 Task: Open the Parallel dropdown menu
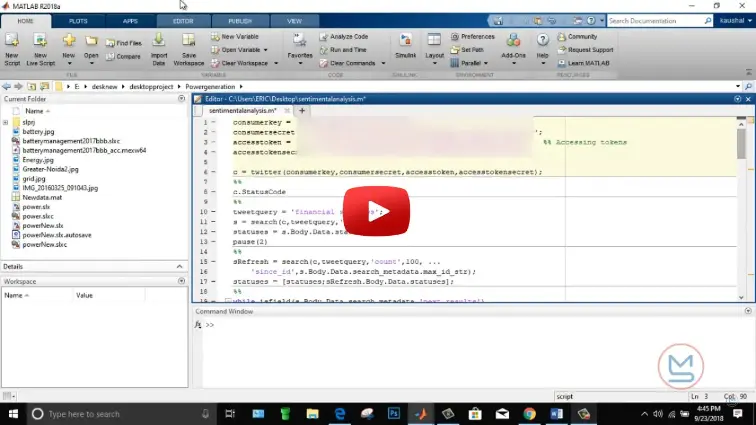[x=470, y=62]
